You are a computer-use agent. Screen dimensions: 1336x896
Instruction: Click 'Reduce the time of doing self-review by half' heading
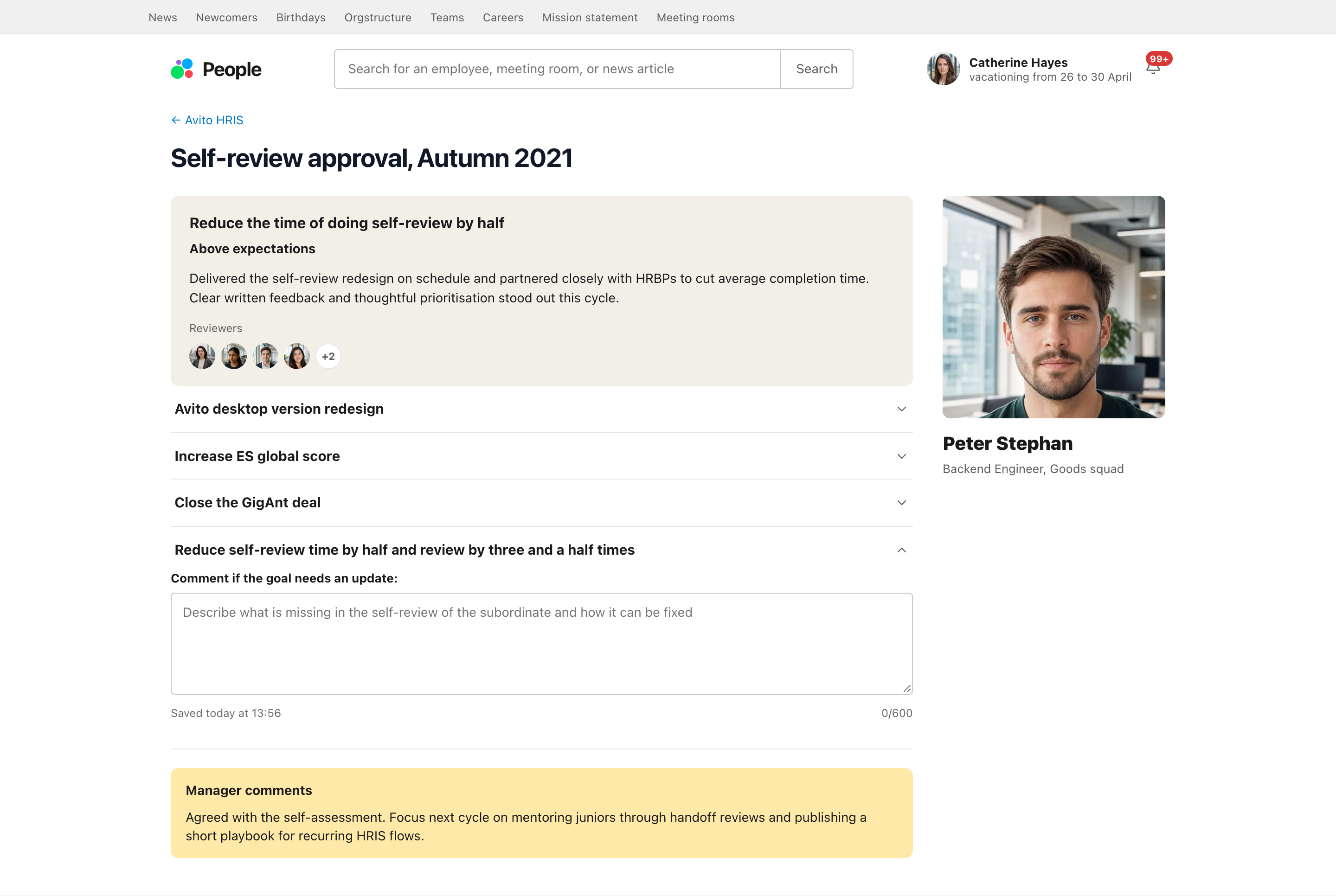coord(346,224)
